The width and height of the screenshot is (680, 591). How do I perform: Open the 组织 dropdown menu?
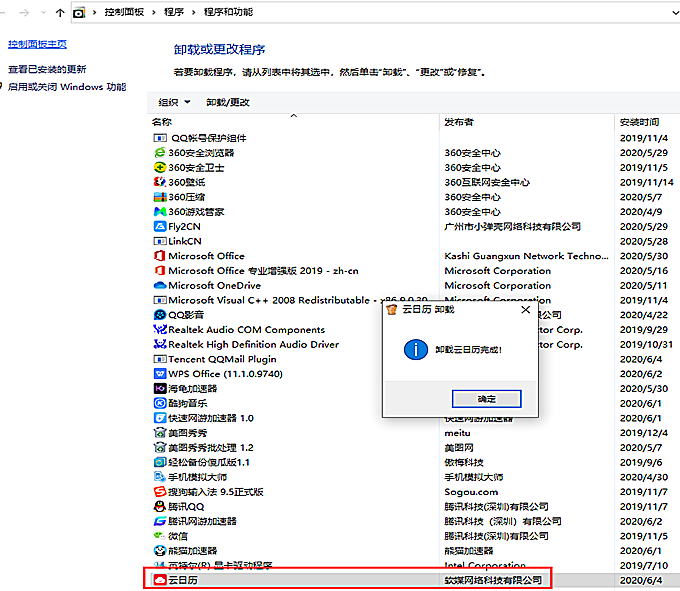174,102
